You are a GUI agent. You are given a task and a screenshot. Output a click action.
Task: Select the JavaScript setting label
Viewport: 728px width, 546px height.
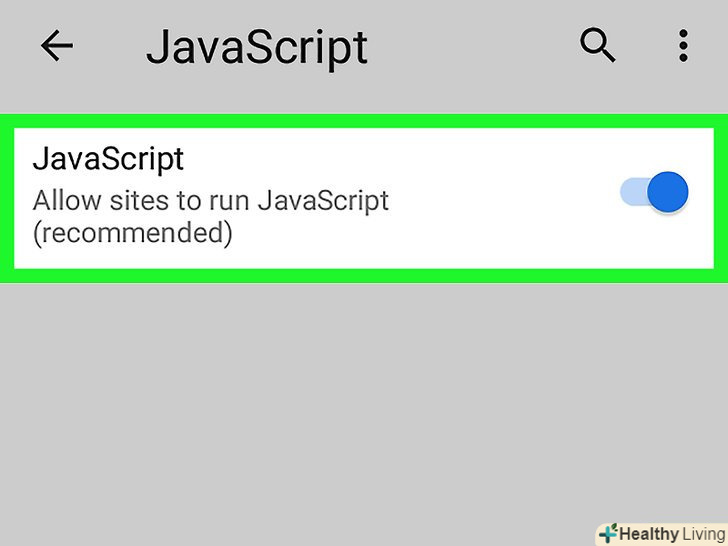(108, 159)
